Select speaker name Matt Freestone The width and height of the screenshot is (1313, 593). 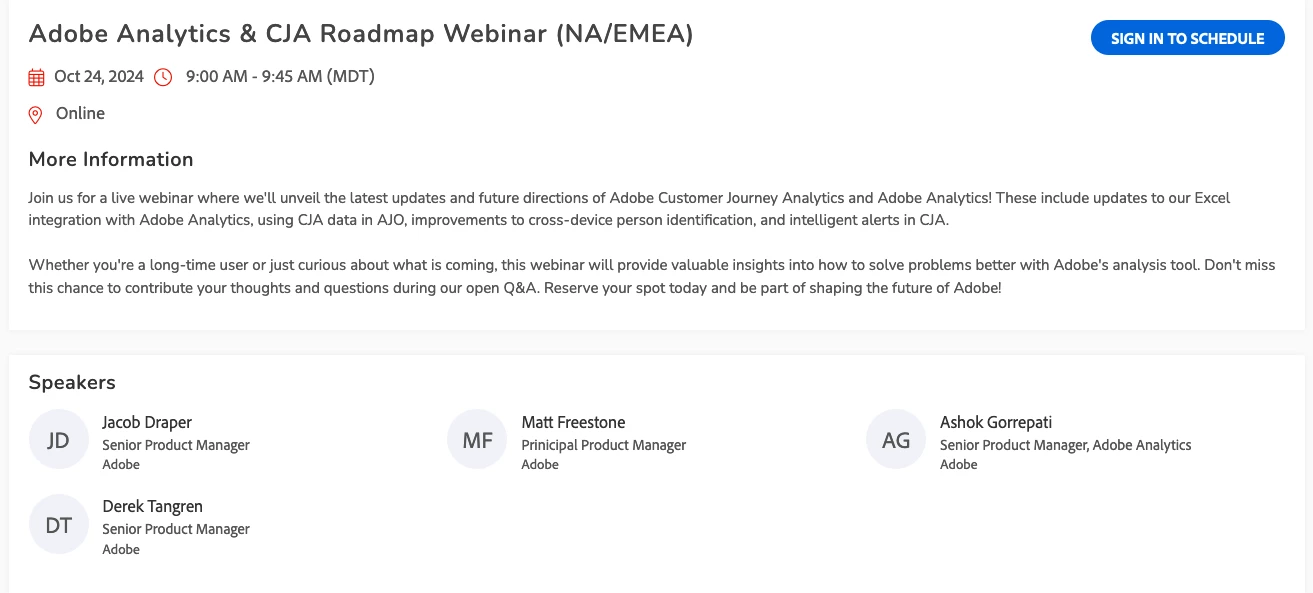click(573, 423)
